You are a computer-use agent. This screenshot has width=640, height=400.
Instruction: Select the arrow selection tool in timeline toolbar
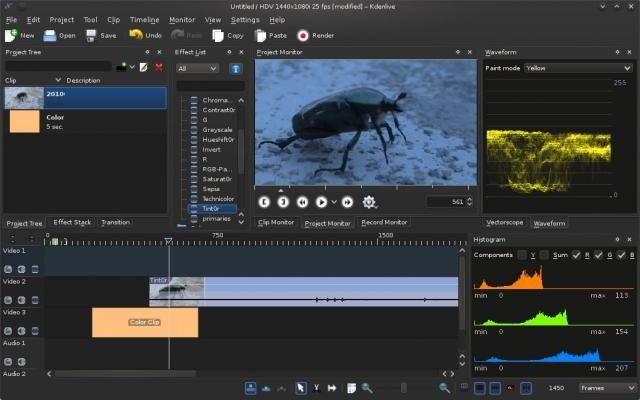[x=300, y=388]
